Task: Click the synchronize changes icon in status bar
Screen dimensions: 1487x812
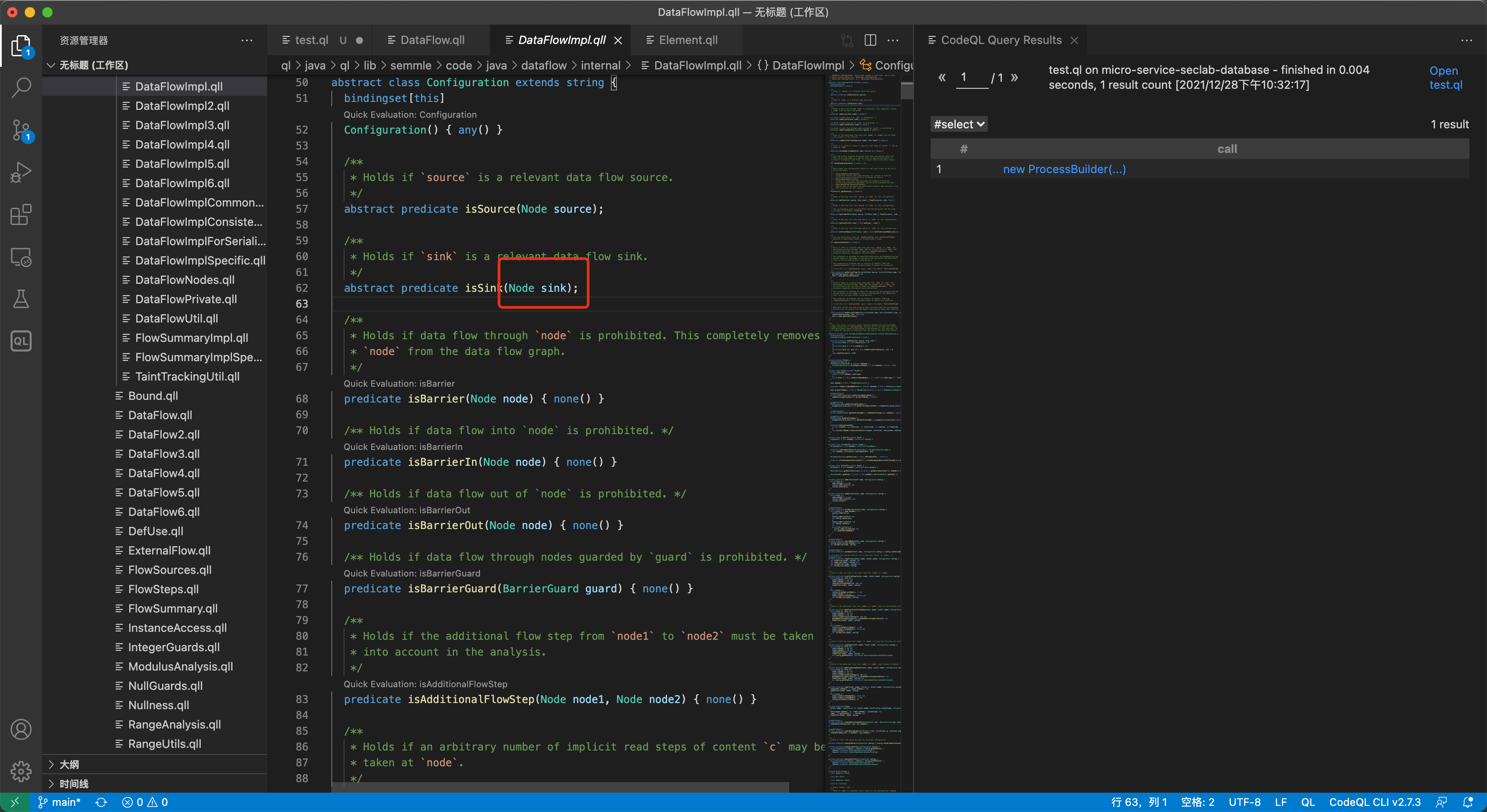Action: tap(101, 802)
